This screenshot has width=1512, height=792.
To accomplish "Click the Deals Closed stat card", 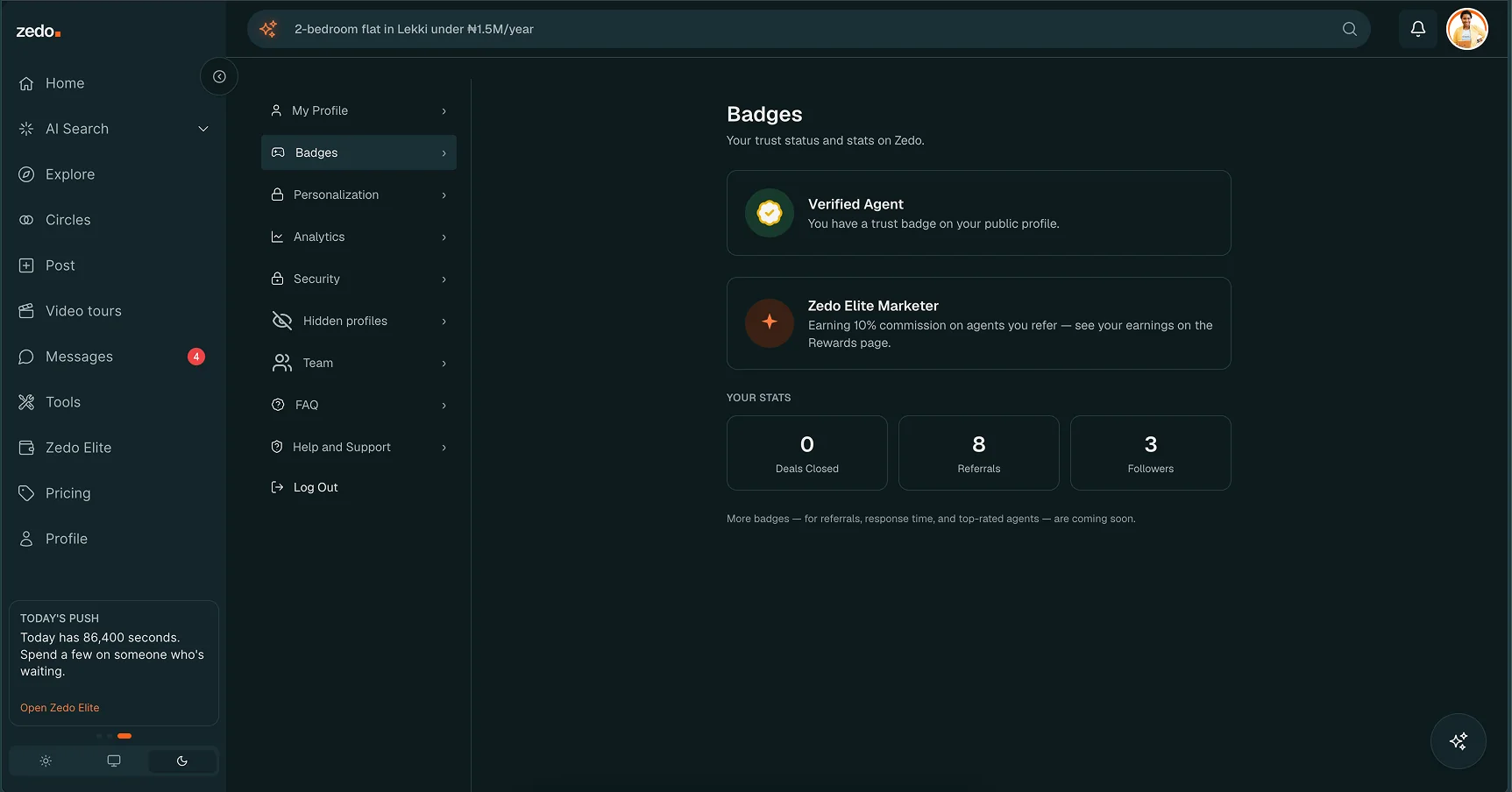I will click(806, 453).
